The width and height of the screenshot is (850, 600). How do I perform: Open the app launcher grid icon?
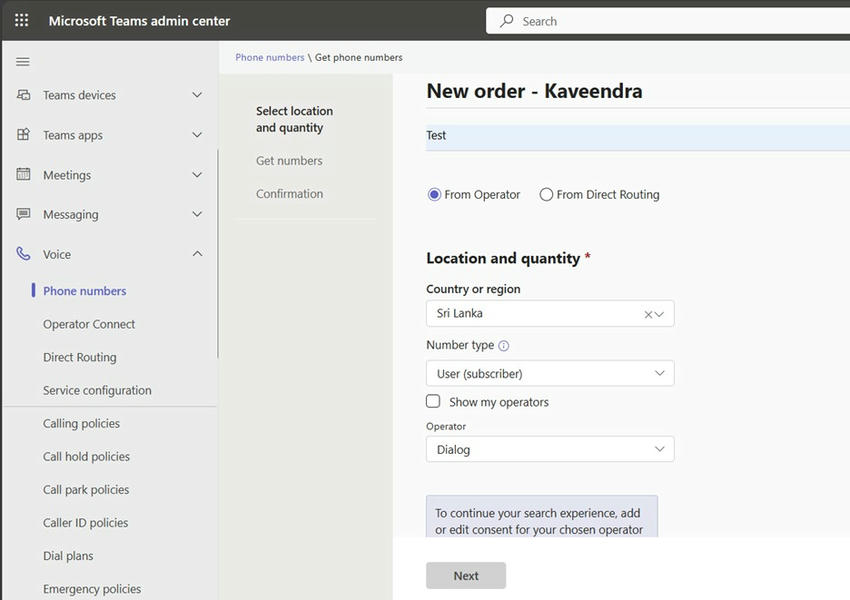point(22,21)
